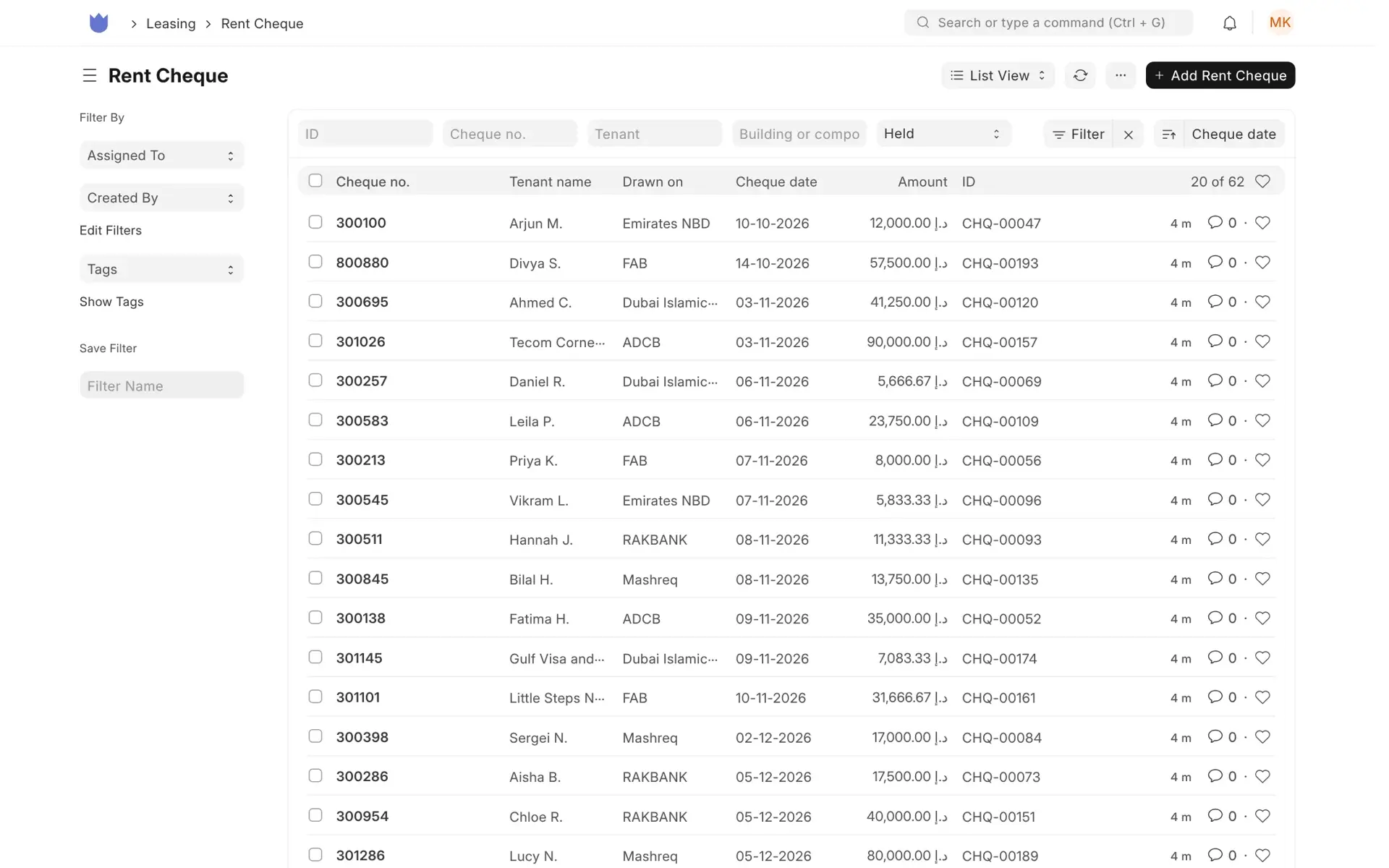This screenshot has height=868, width=1389.
Task: Open the notifications bell
Action: [x=1229, y=23]
